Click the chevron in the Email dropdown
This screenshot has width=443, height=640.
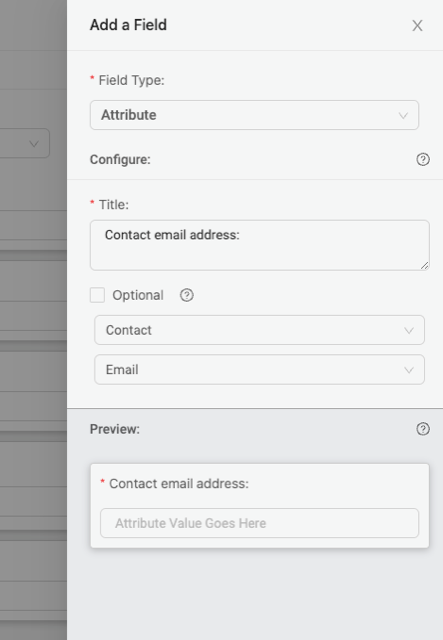point(409,370)
